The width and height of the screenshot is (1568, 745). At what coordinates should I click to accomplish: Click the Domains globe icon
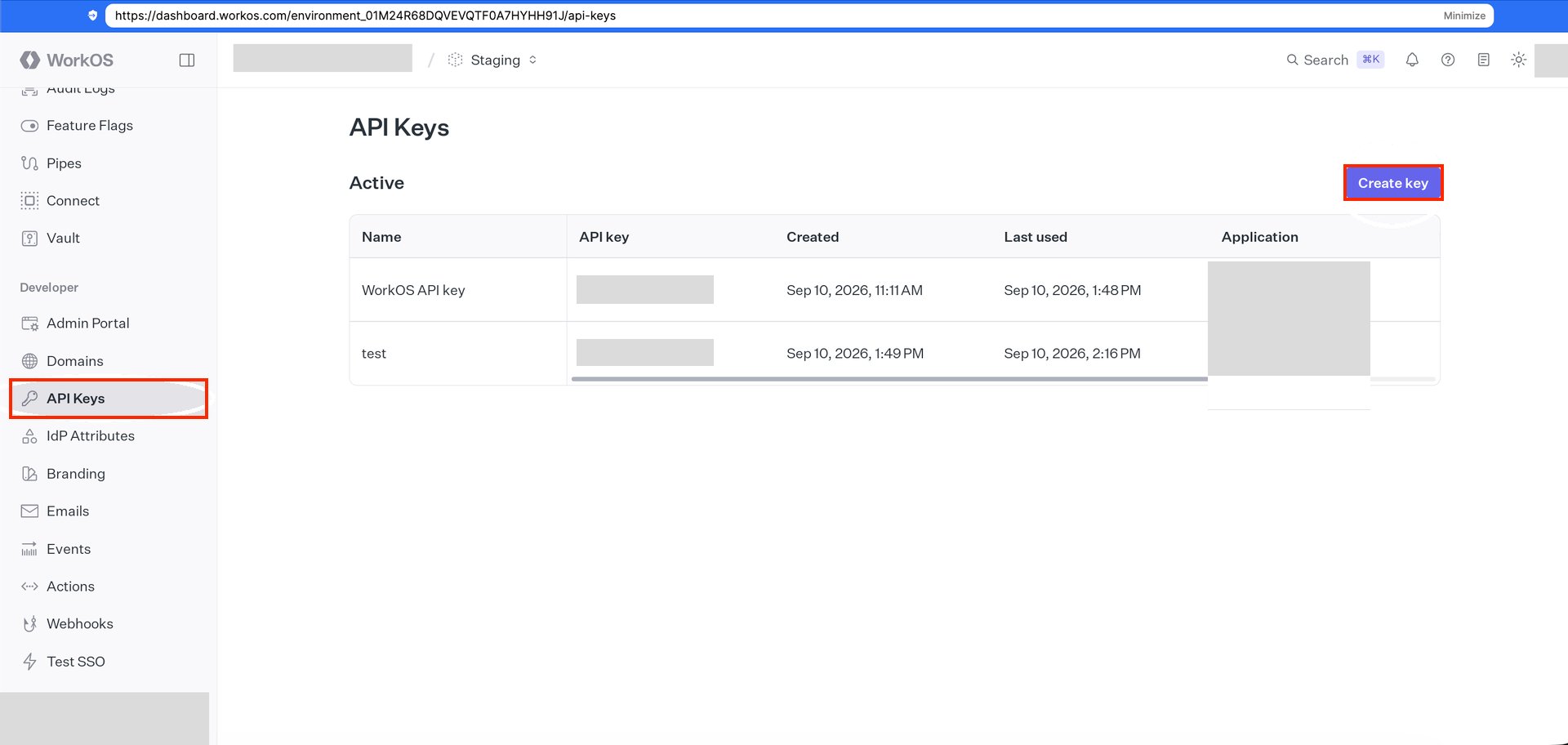tap(29, 361)
